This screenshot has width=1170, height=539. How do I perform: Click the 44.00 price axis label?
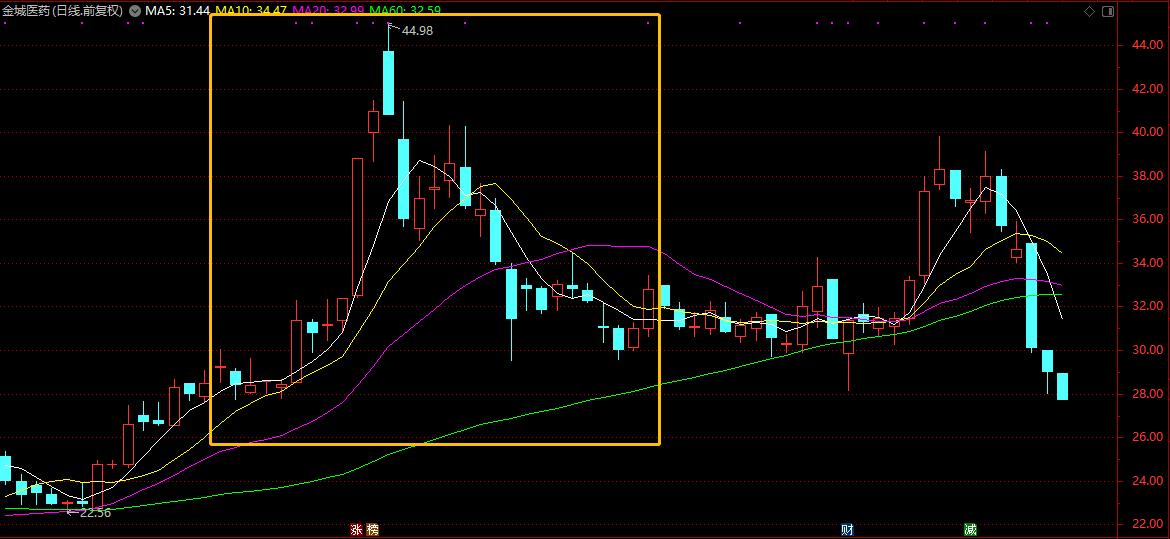pyautogui.click(x=1146, y=46)
